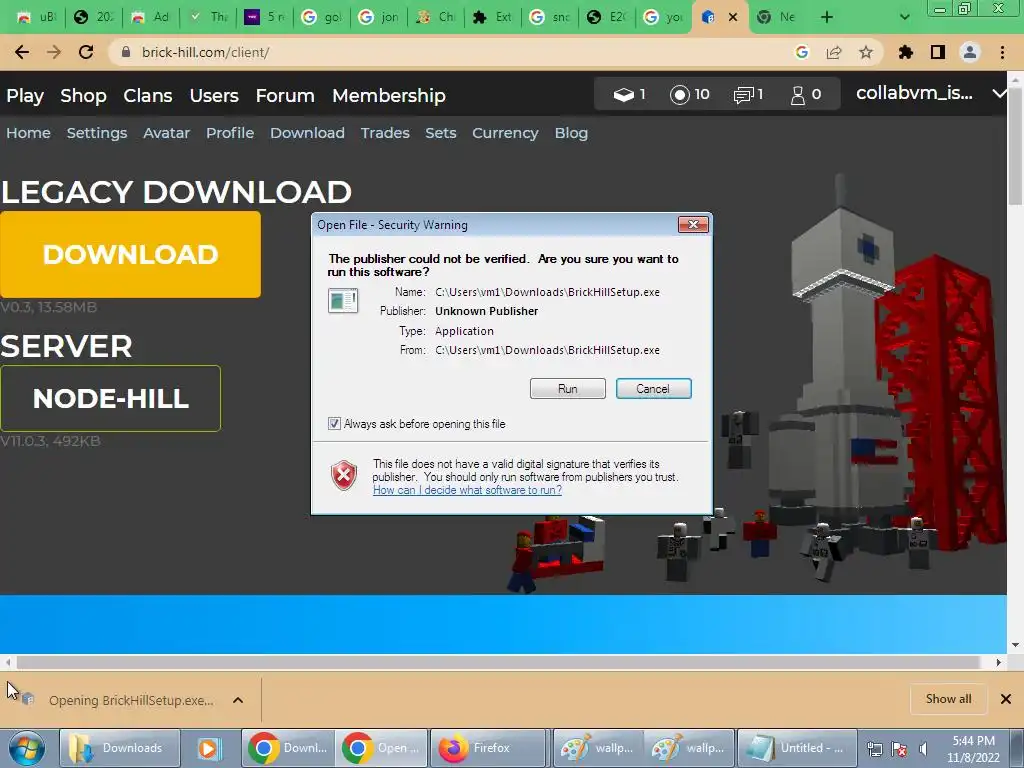Click the network tray icon

pyautogui.click(x=874, y=748)
